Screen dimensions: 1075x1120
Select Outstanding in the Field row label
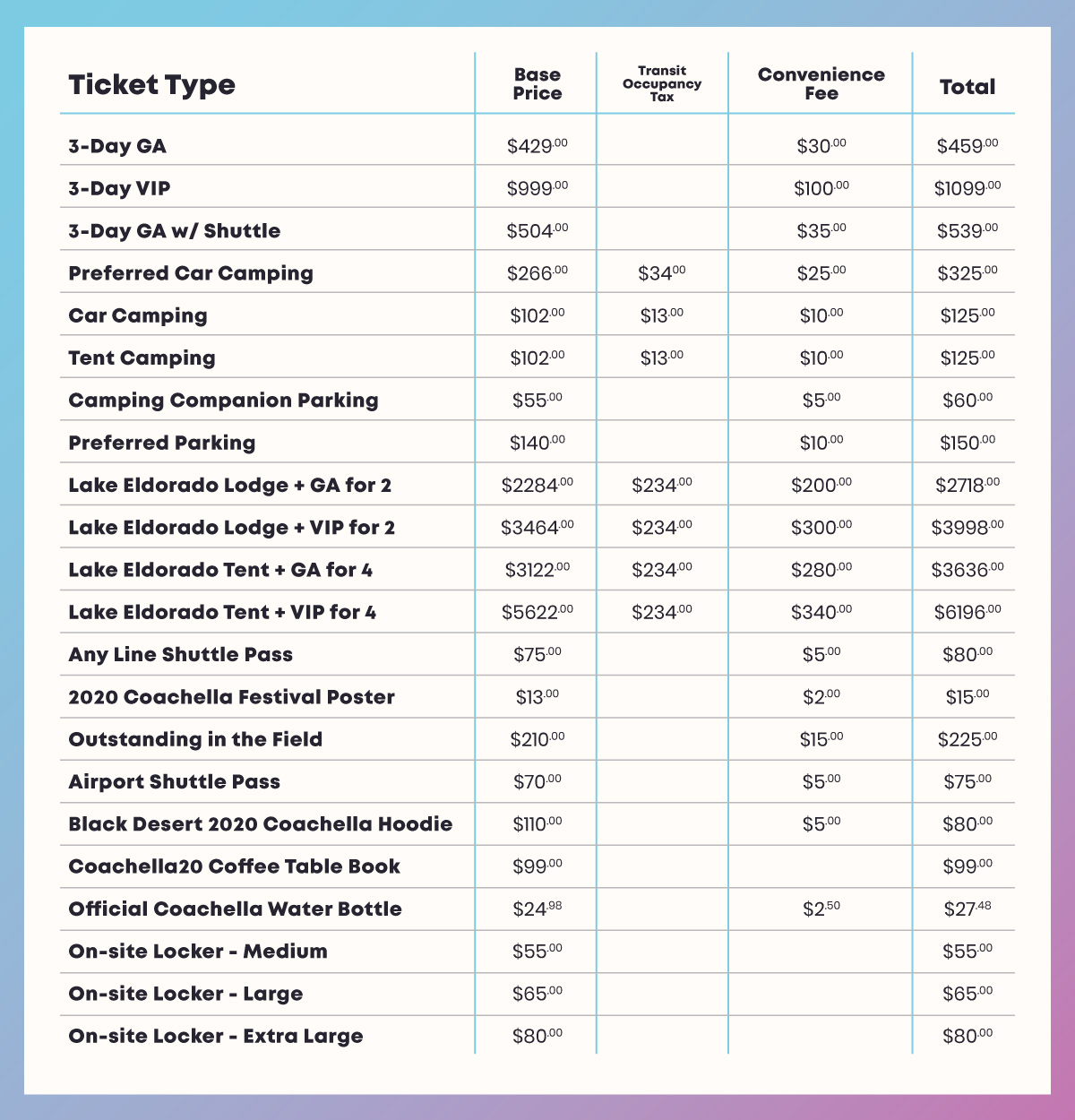[195, 739]
